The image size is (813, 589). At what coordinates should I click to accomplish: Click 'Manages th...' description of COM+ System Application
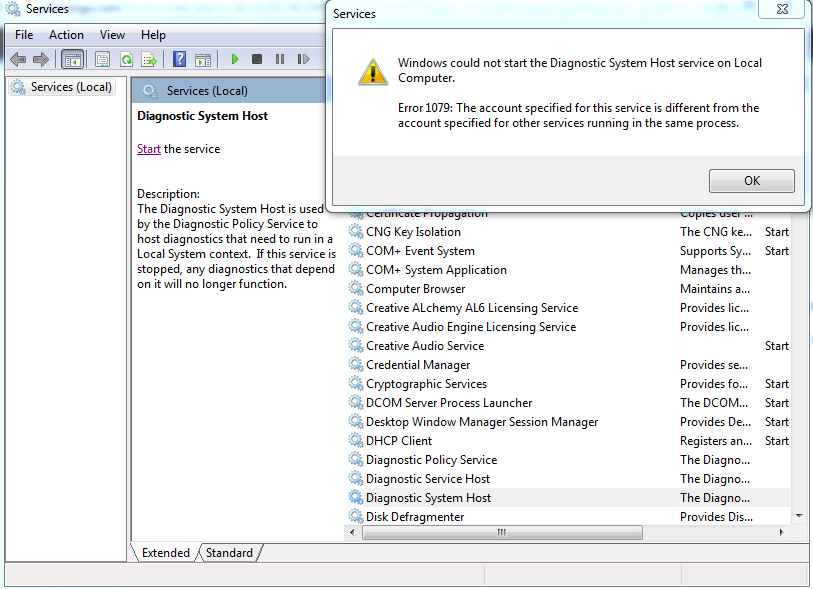click(x=715, y=270)
